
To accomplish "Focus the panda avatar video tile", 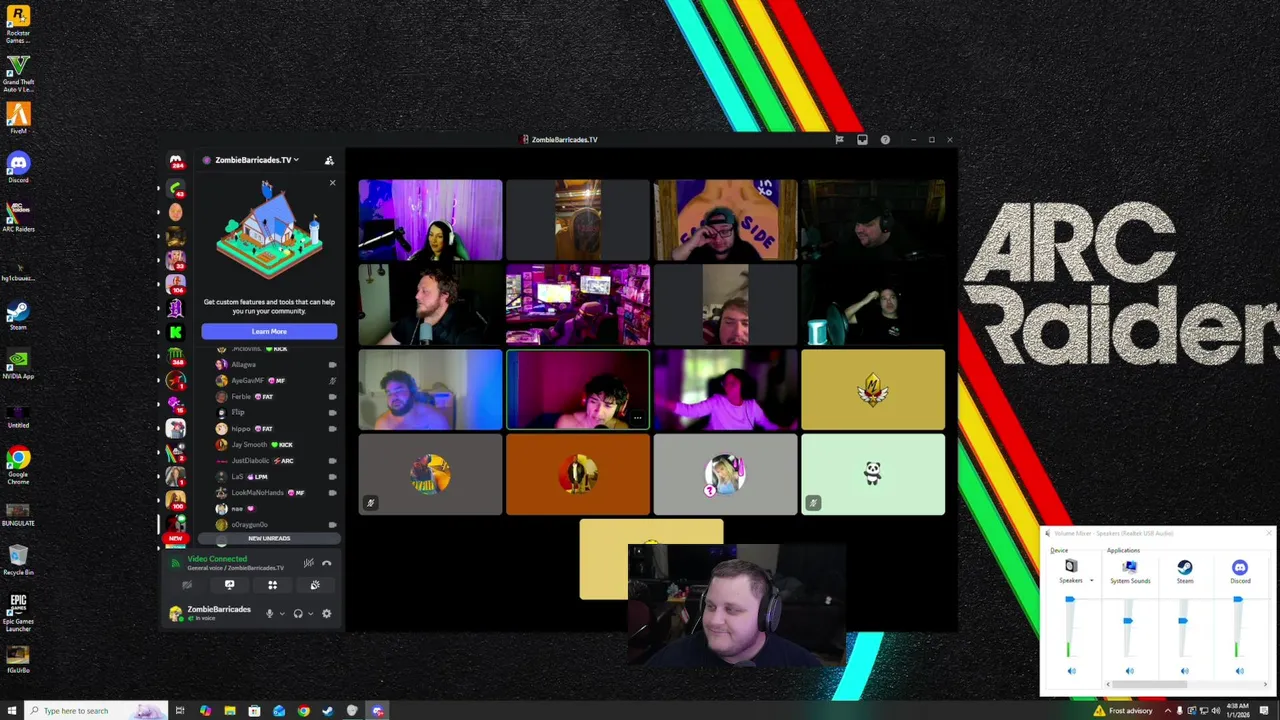I will tap(873, 474).
